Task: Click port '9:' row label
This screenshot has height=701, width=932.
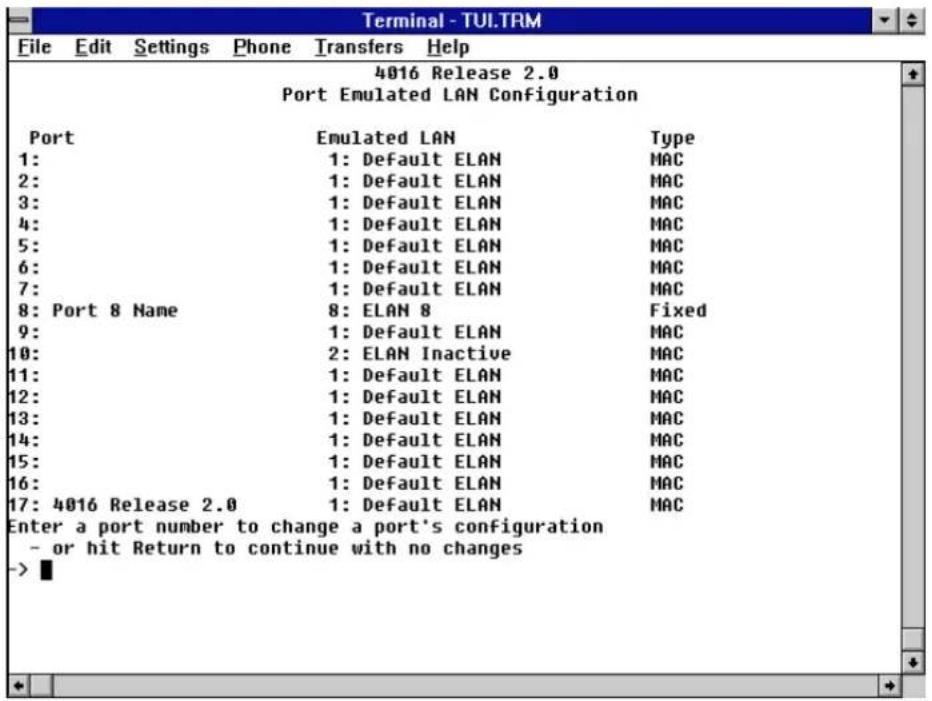Action: [x=29, y=332]
